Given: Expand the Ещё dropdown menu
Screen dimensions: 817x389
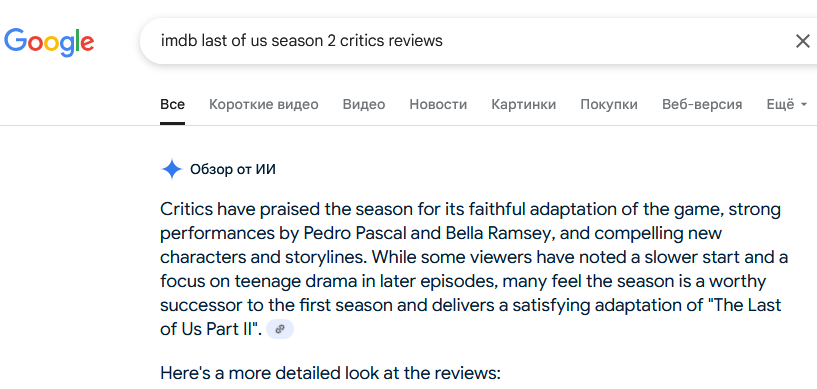Looking at the screenshot, I should (786, 105).
